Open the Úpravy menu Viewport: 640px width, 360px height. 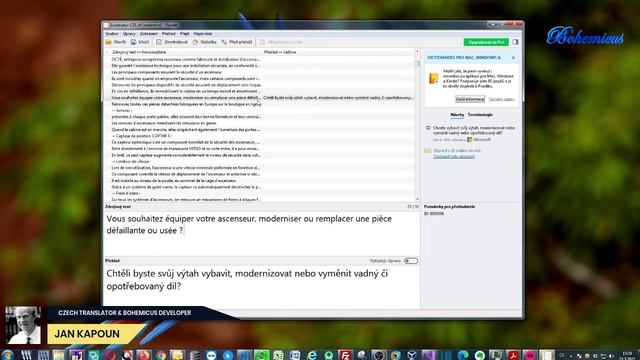[x=129, y=34]
